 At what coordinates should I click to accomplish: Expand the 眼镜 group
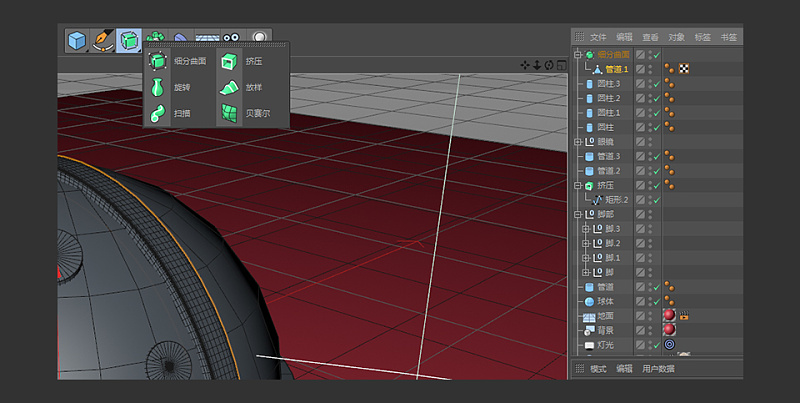click(x=578, y=142)
